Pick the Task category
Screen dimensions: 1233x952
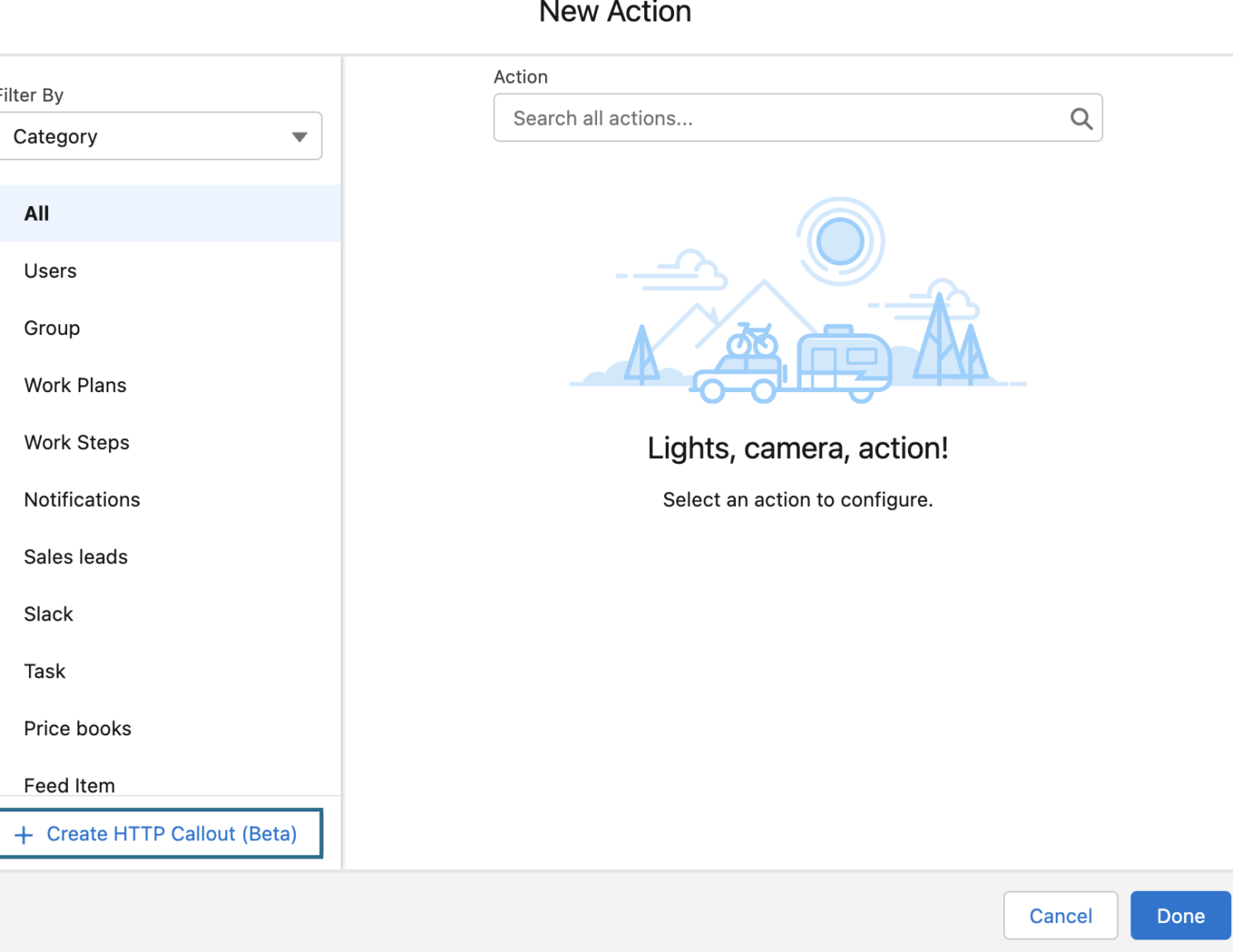click(x=170, y=671)
